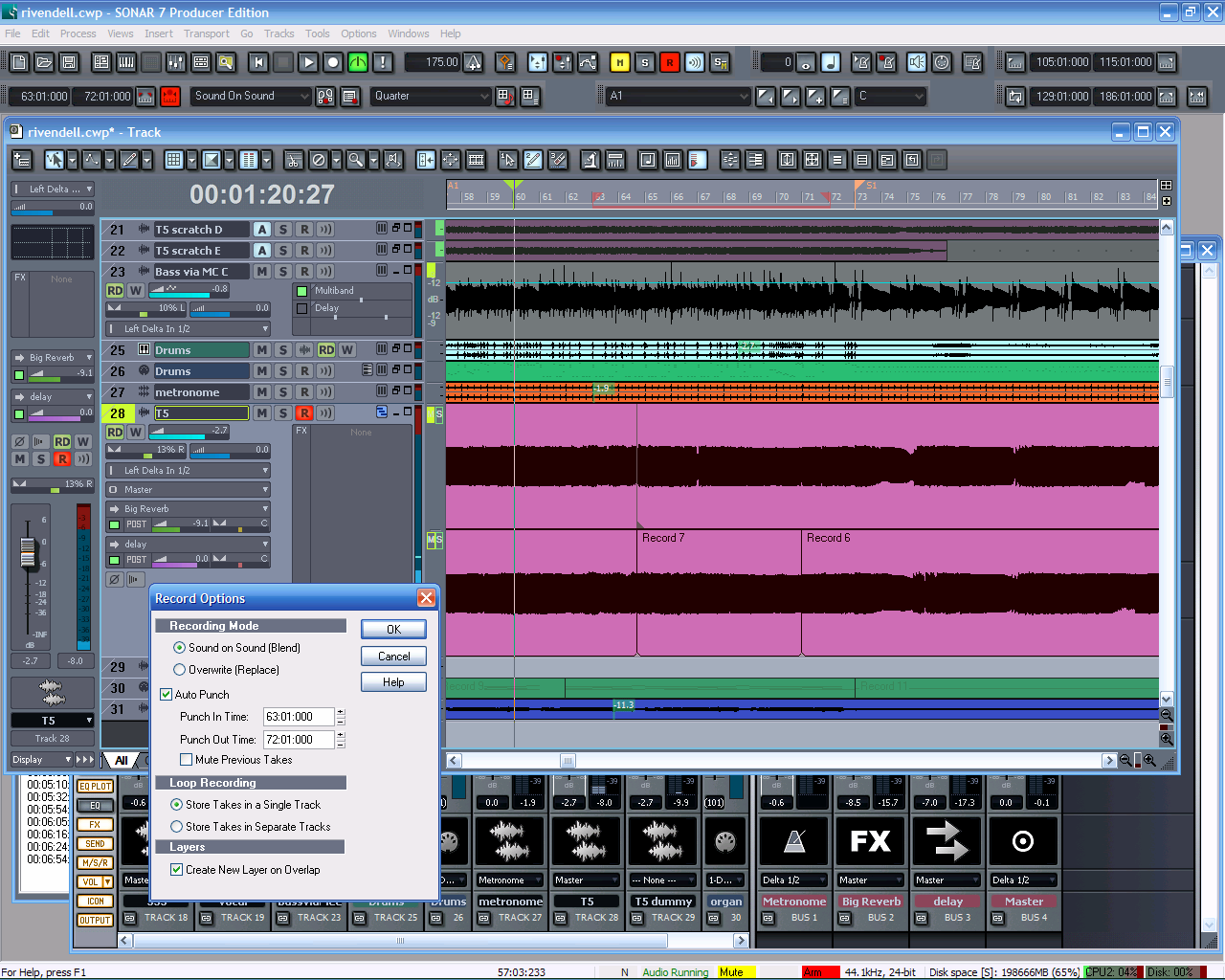Select the Scrub speaker tool in Track view
Image resolution: width=1225 pixels, height=980 pixels.
click(x=393, y=160)
